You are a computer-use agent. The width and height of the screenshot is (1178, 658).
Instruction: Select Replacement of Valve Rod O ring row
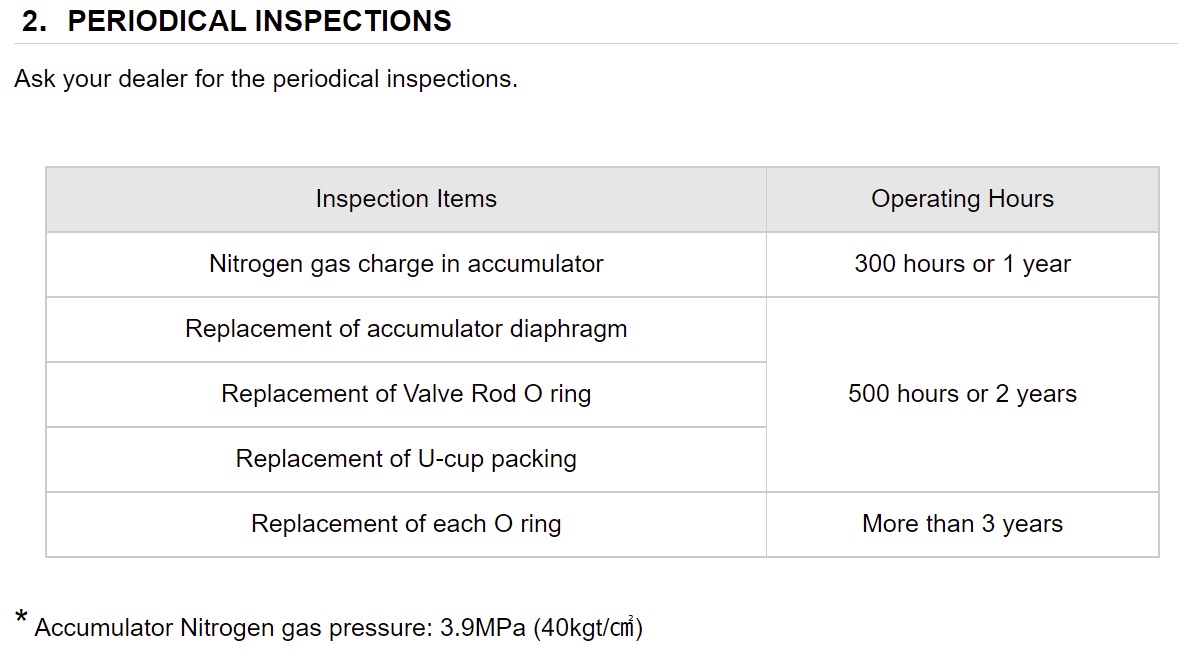(406, 394)
